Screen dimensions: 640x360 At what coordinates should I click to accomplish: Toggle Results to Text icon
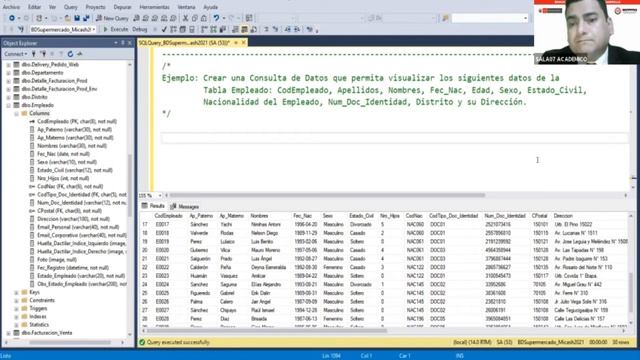(236, 29)
